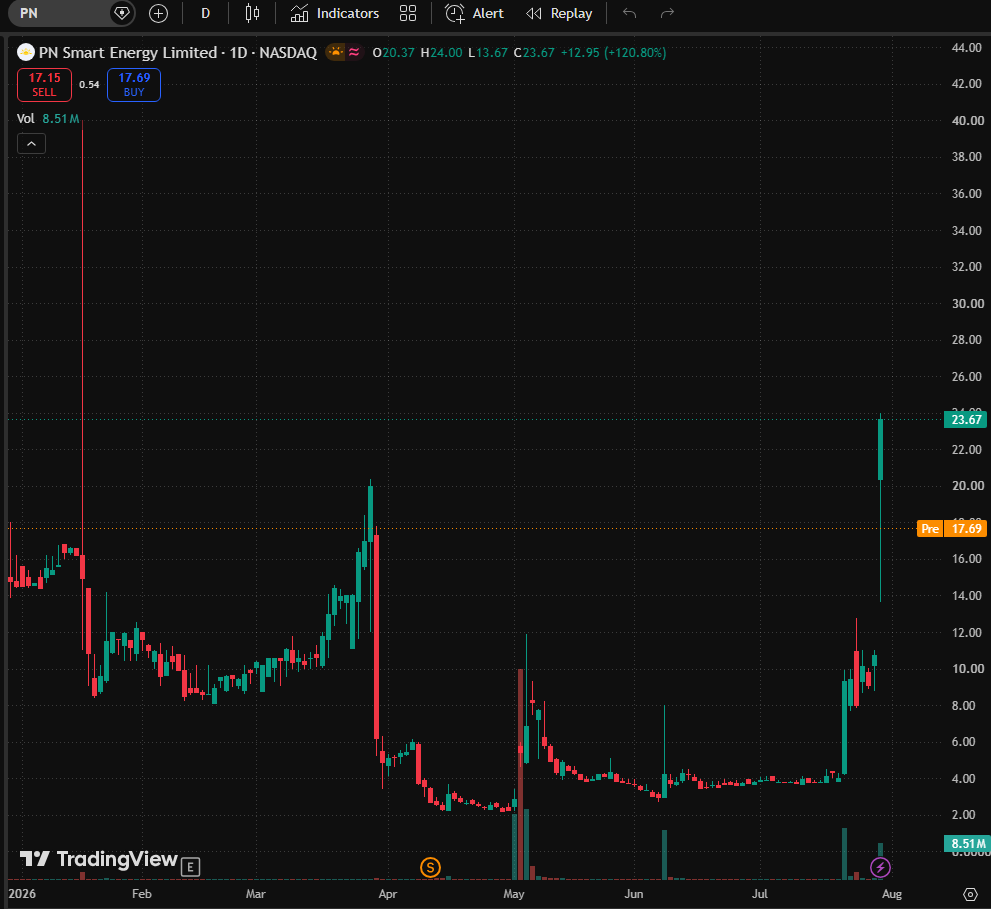
Task: Click the PN Smart Energy Limited logo
Action: coord(26,52)
